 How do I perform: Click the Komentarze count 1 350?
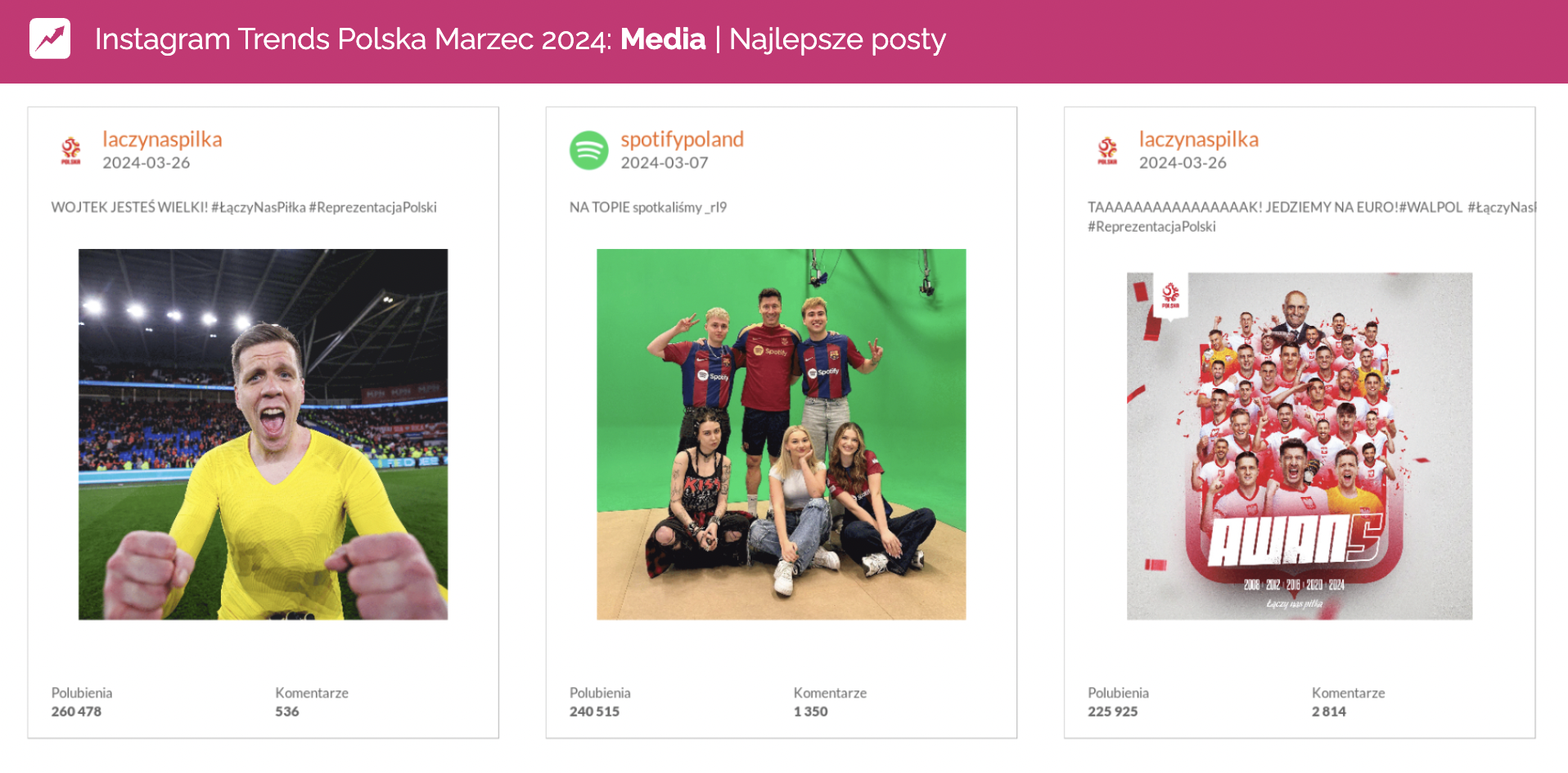point(812,711)
